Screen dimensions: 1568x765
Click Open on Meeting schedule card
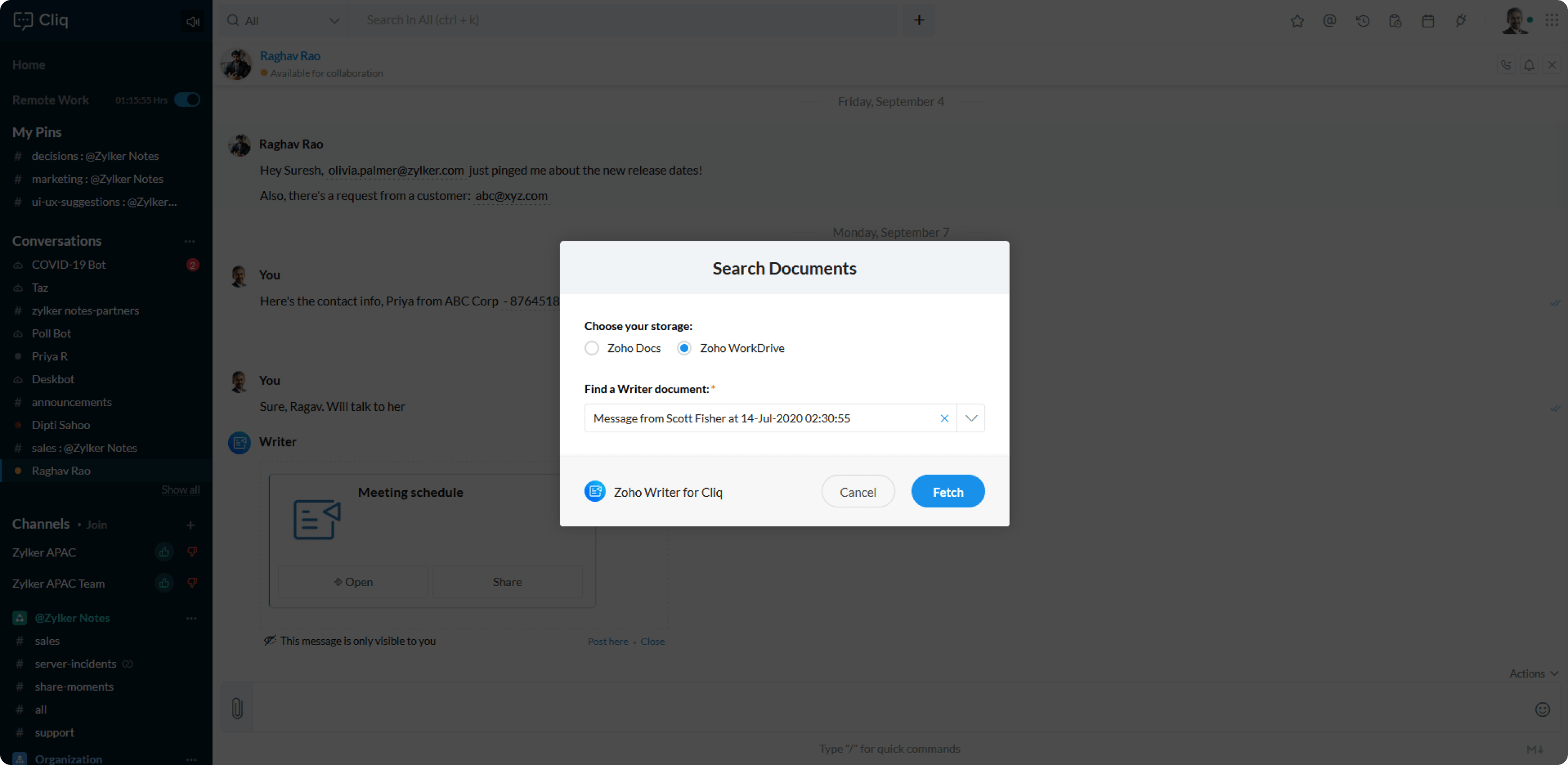point(353,582)
